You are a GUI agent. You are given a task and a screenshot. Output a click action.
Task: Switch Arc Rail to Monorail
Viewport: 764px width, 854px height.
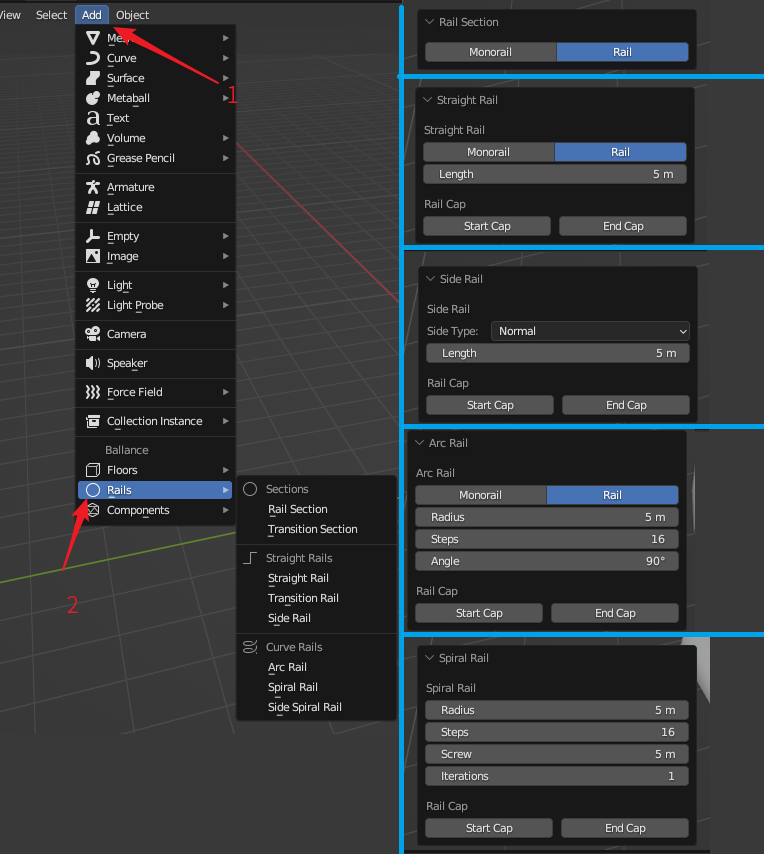[481, 495]
